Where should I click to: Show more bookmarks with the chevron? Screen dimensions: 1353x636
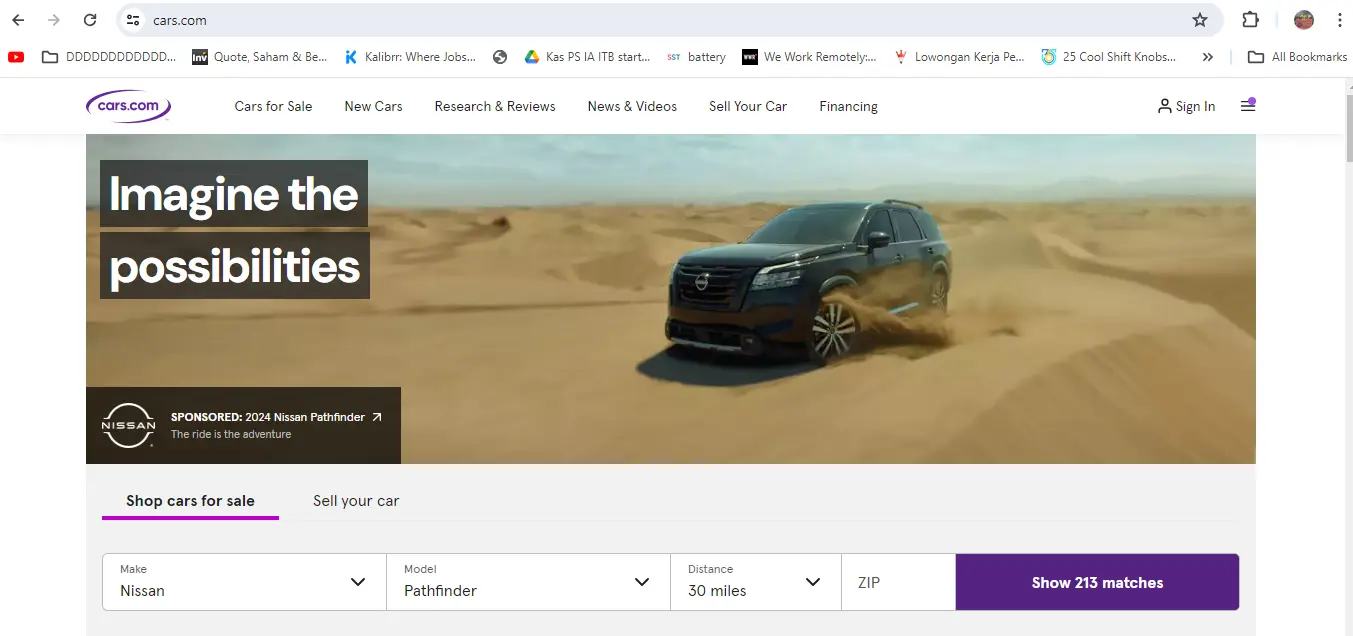pos(1208,57)
